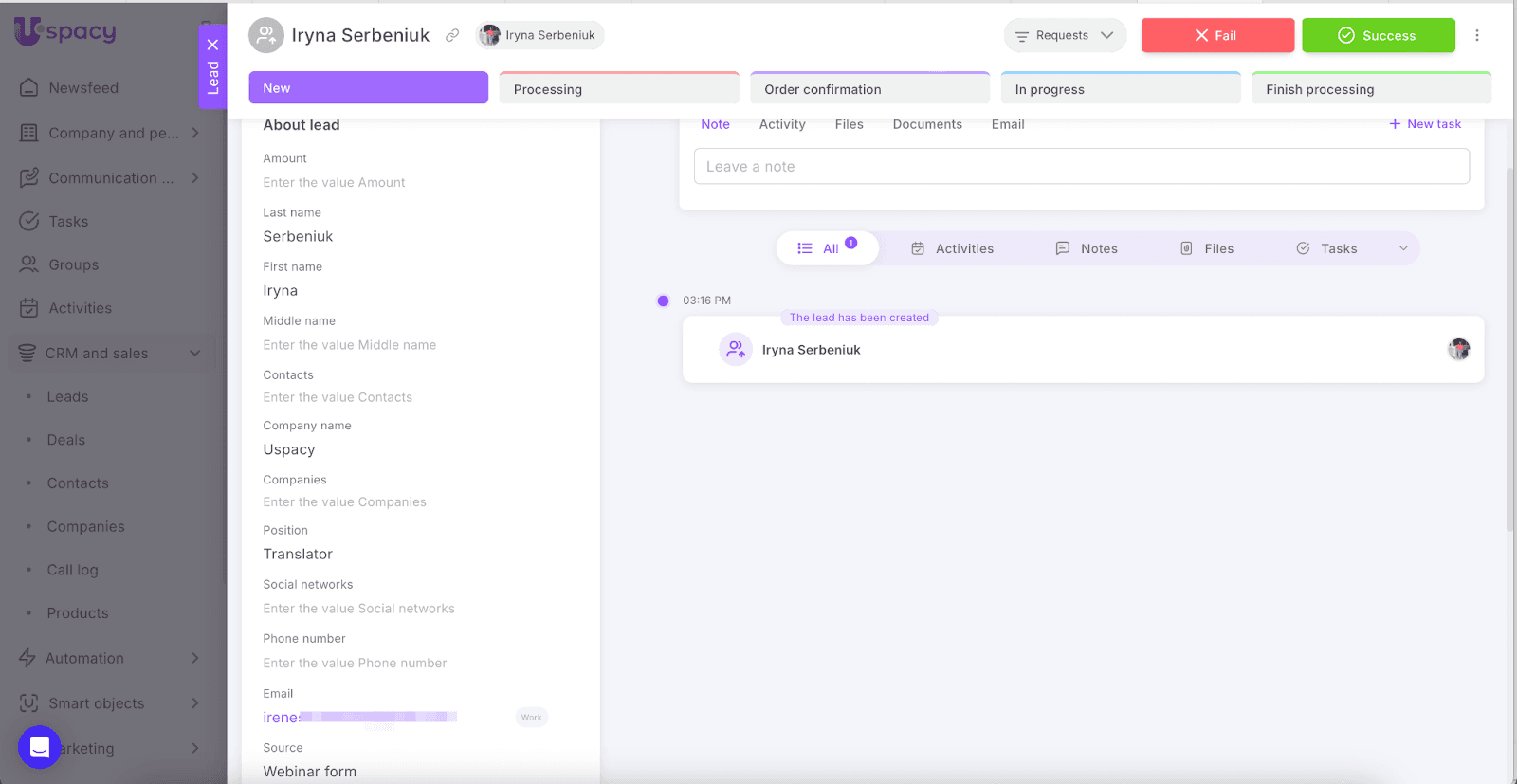Viewport: 1517px width, 784px height.
Task: Click the Uspacy logo
Action: (65, 31)
